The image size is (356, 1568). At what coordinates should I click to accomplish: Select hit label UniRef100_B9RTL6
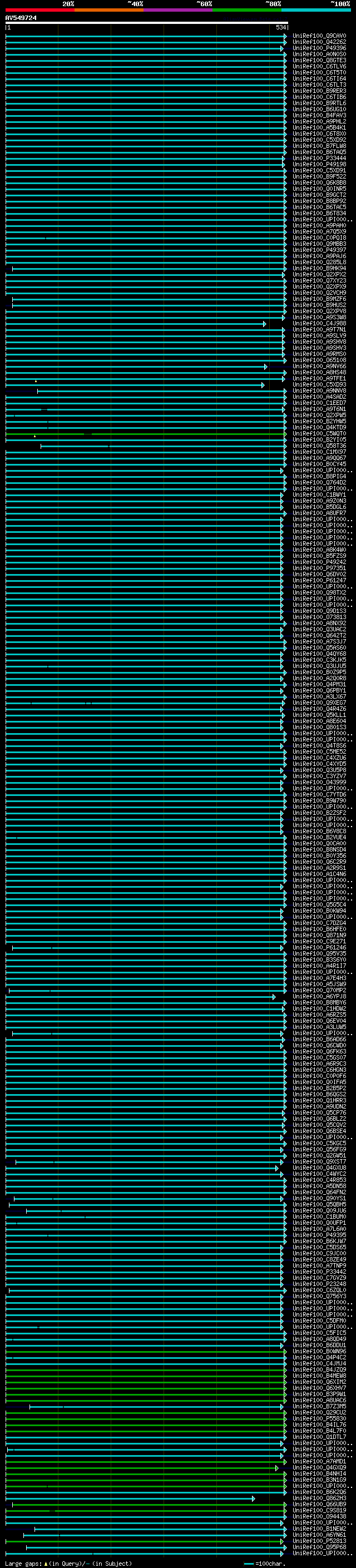pyautogui.click(x=319, y=103)
